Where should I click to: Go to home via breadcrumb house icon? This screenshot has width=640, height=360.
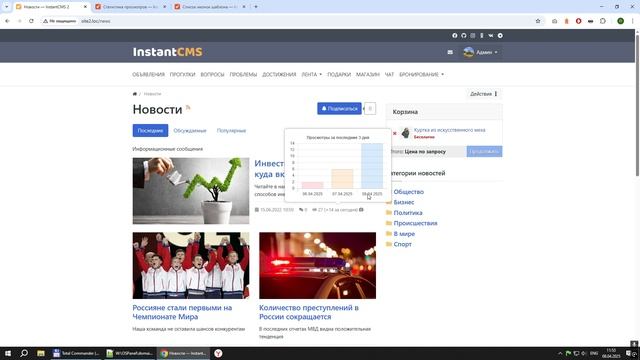point(135,94)
